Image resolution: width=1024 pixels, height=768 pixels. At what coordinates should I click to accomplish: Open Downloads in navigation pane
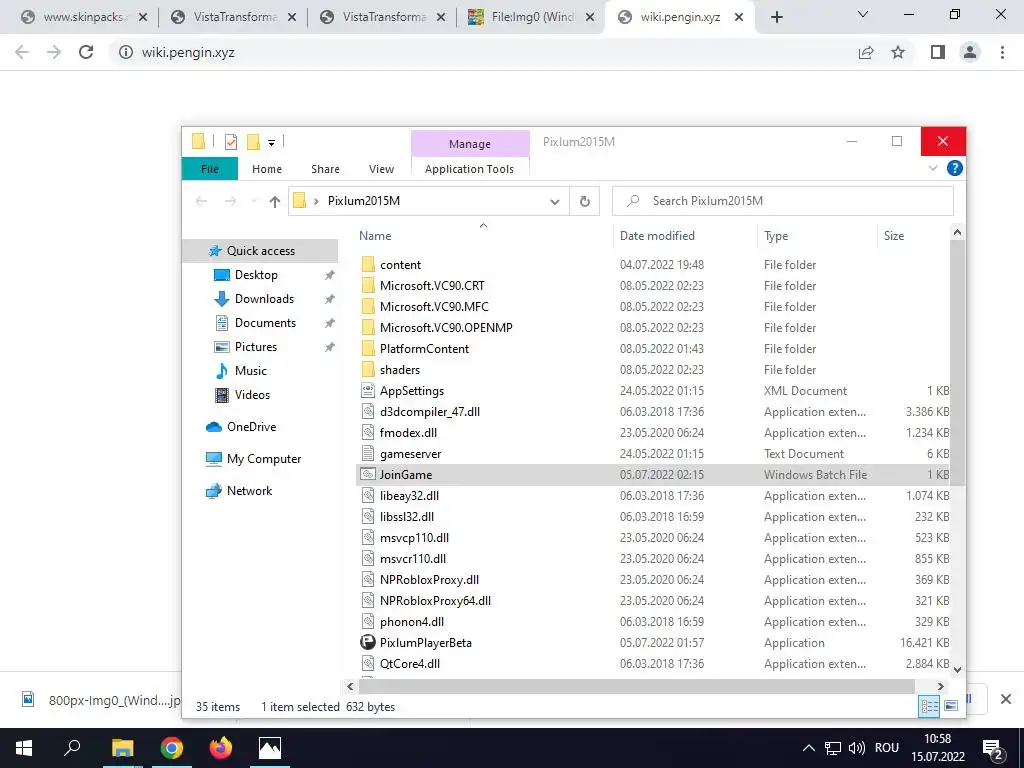(x=264, y=299)
